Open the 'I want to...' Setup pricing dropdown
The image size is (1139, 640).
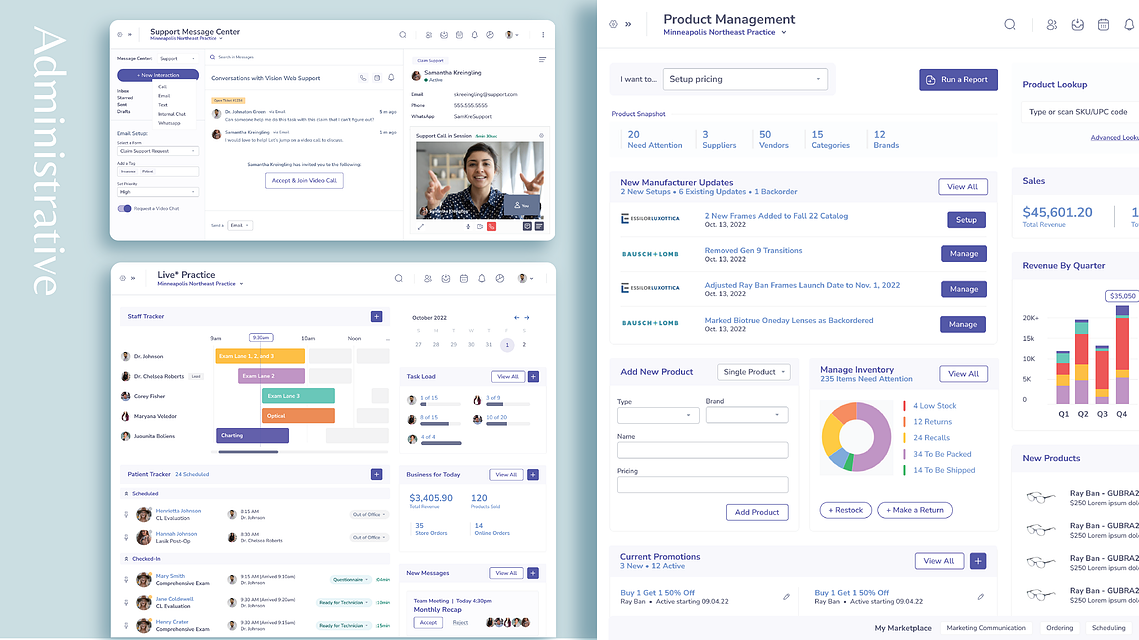745,79
